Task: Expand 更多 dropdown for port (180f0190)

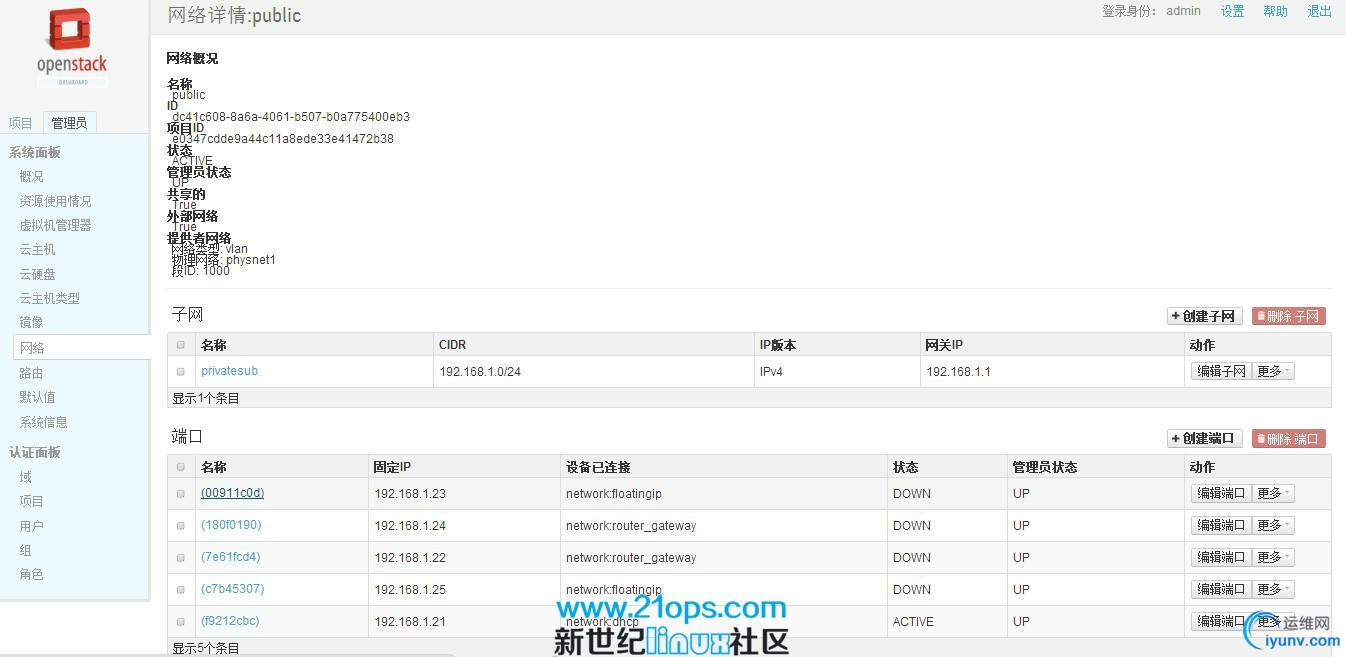Action: click(1273, 525)
